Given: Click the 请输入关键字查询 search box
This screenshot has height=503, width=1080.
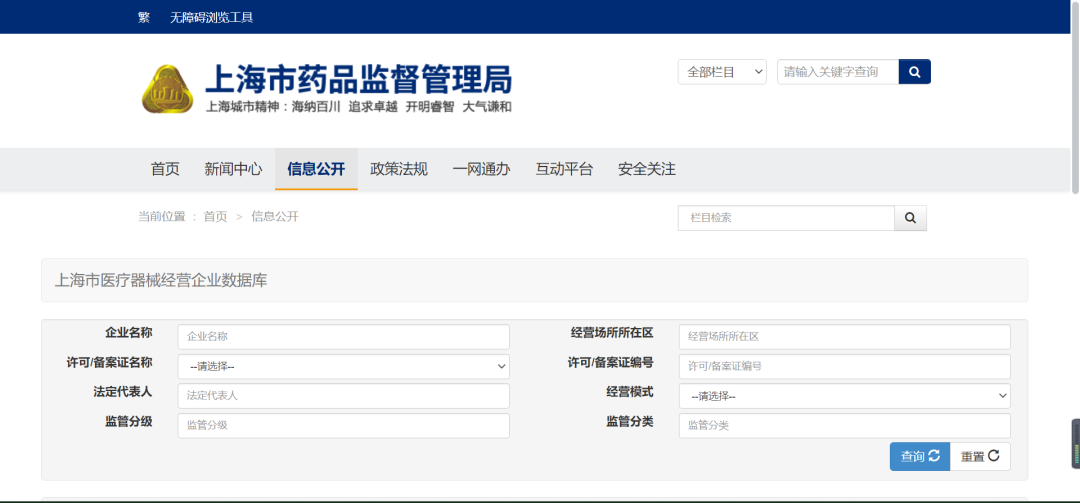Looking at the screenshot, I should click(x=837, y=72).
